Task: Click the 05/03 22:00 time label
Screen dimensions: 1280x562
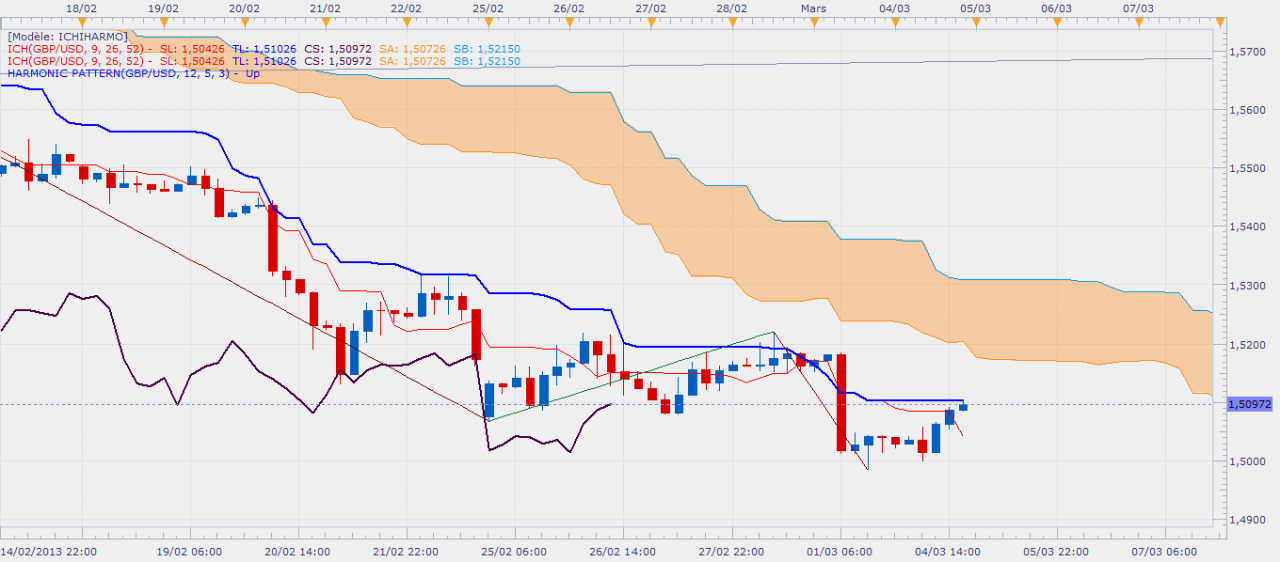Action: (1057, 552)
